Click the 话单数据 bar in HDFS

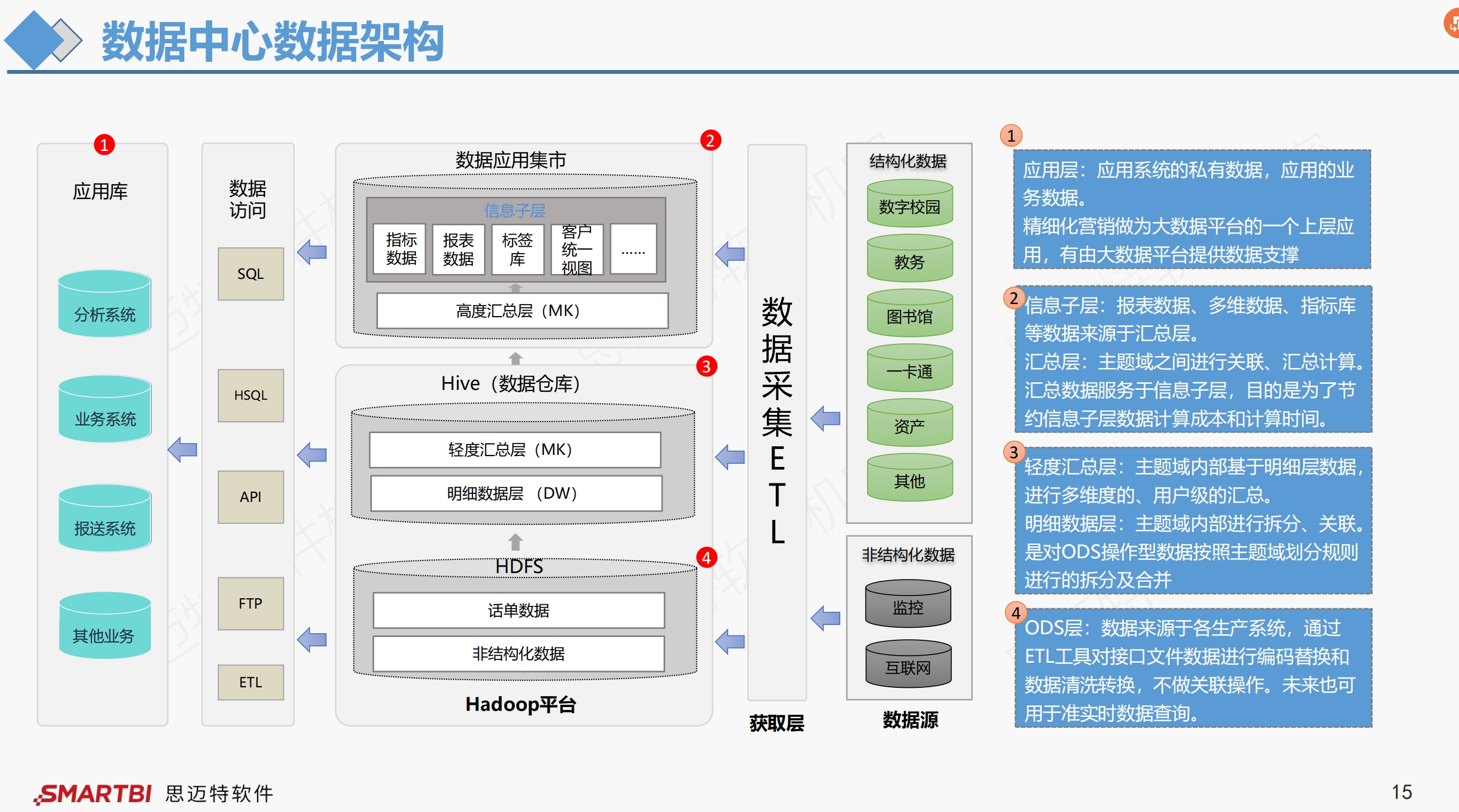(x=518, y=610)
